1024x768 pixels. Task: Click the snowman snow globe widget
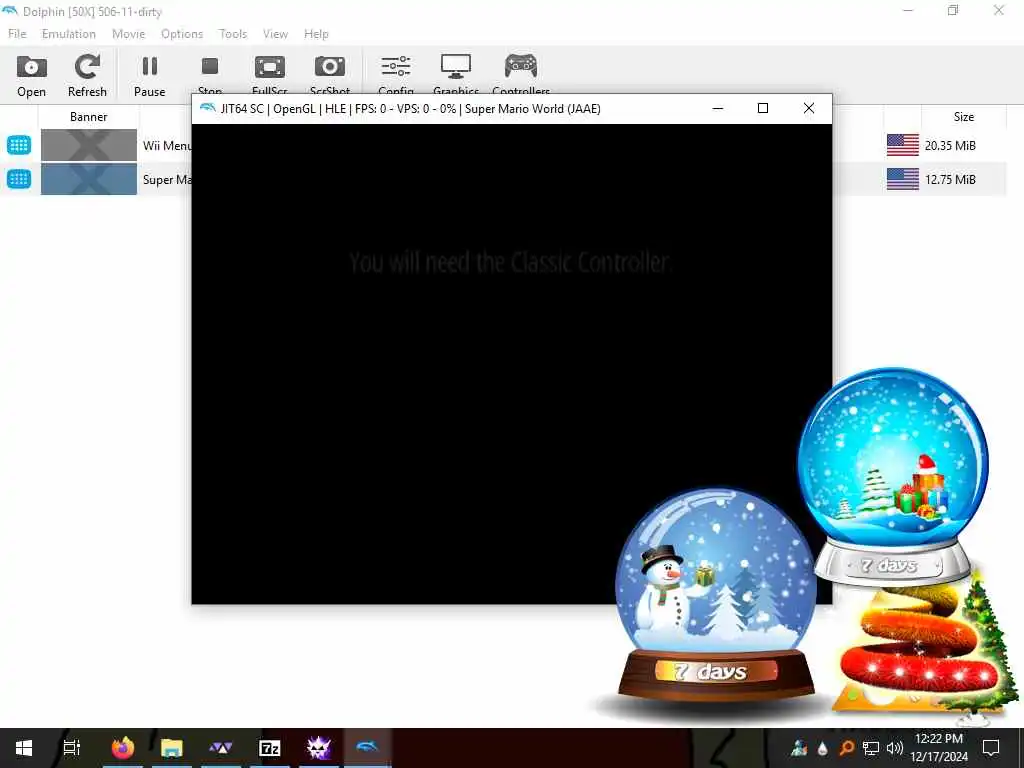click(715, 593)
